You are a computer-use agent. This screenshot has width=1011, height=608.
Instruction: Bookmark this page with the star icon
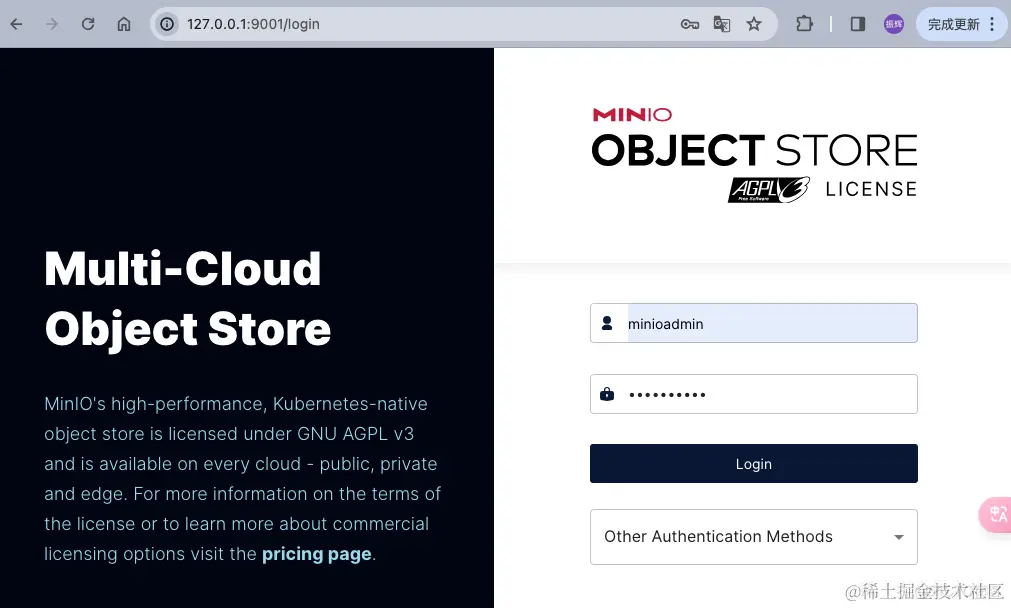[x=754, y=25]
